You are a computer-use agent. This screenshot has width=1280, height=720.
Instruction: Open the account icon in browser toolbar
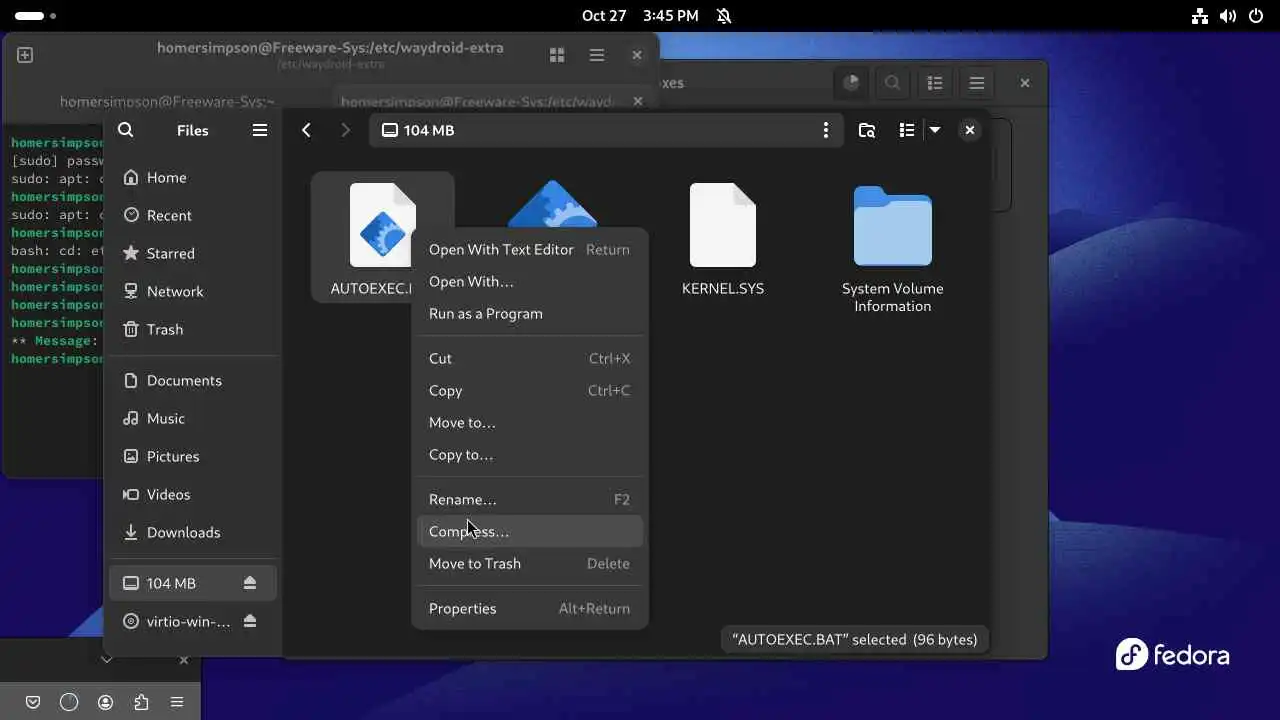coord(105,702)
